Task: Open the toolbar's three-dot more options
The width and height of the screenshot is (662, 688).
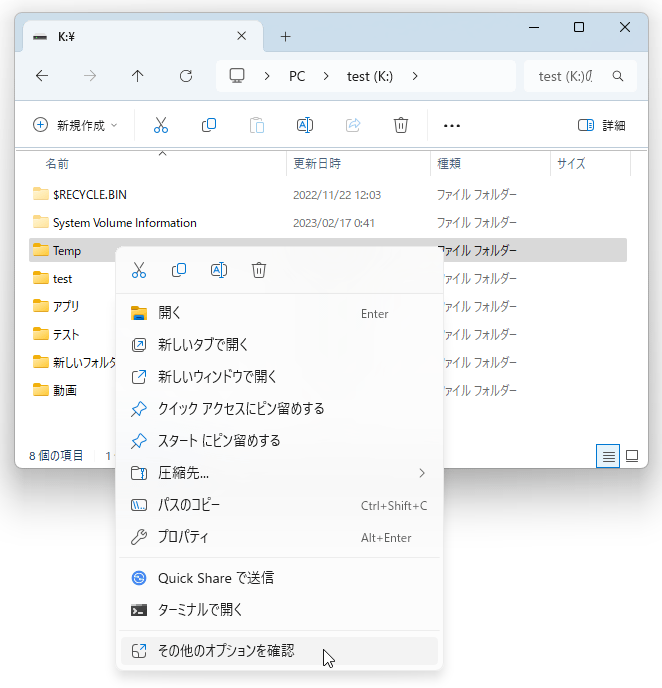Action: point(451,125)
